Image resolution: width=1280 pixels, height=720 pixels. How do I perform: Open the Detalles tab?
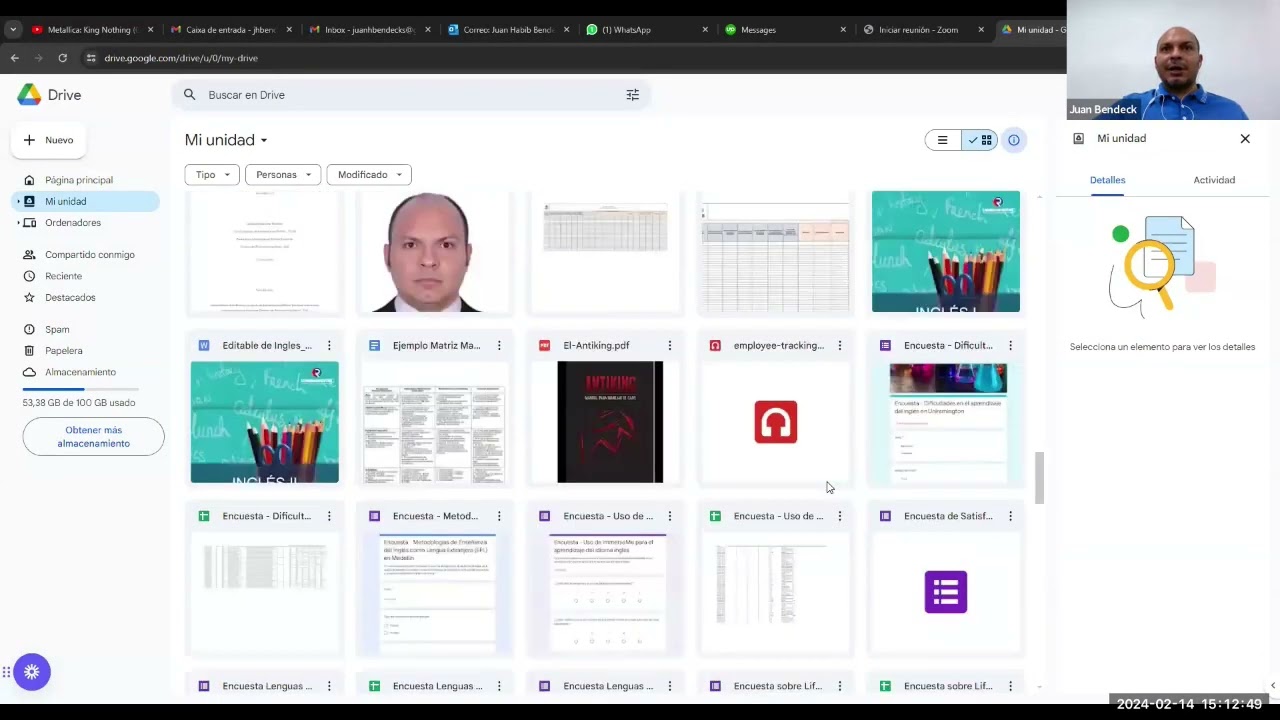[x=1107, y=180]
